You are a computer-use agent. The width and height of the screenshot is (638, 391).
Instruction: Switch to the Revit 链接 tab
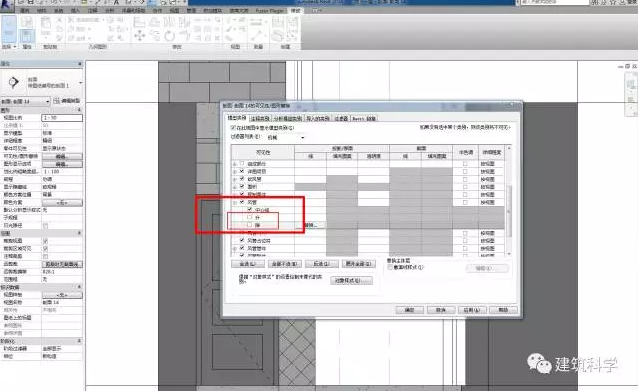point(364,118)
